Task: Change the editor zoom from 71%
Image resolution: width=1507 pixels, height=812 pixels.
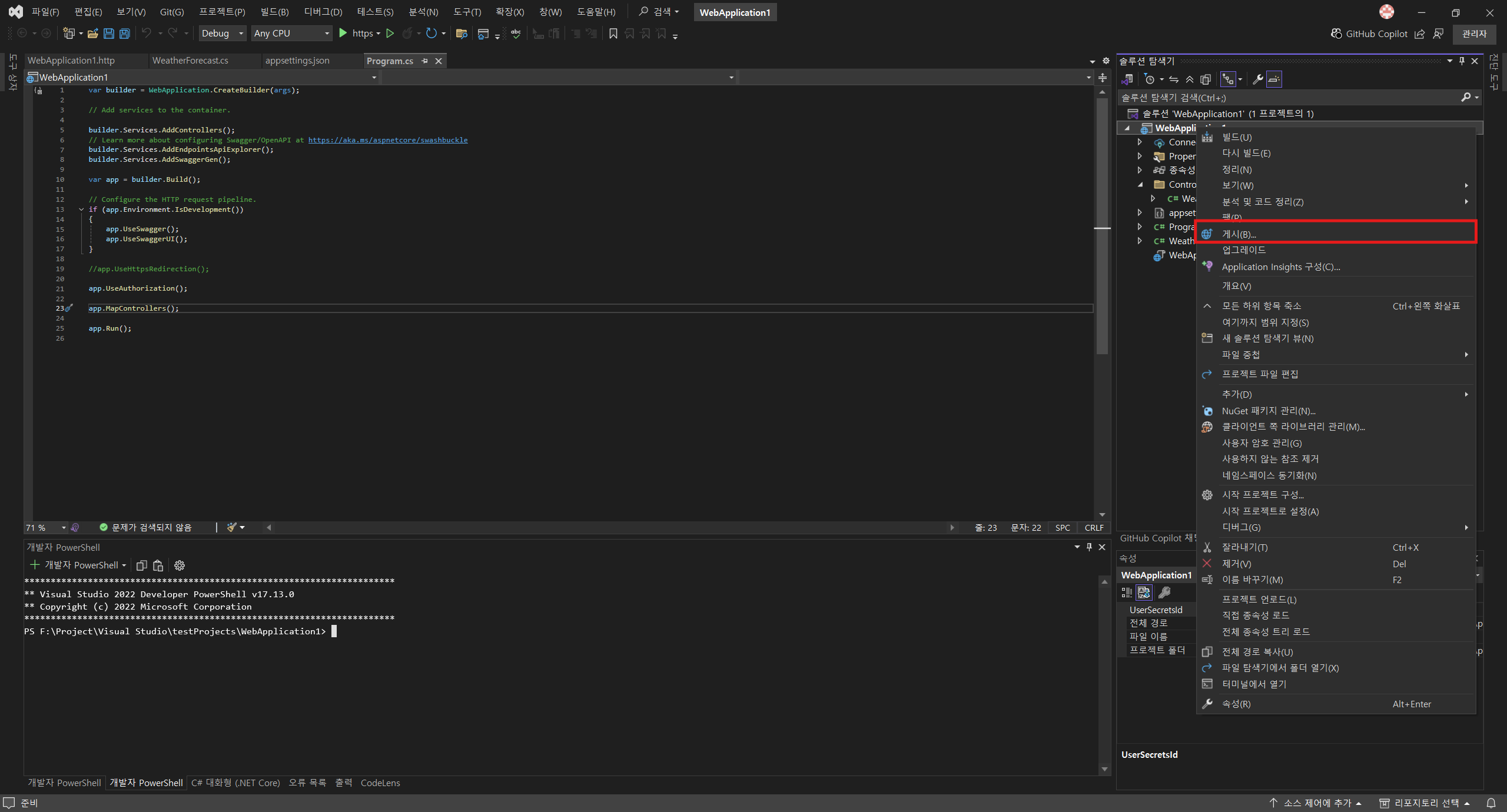Action: [45, 527]
